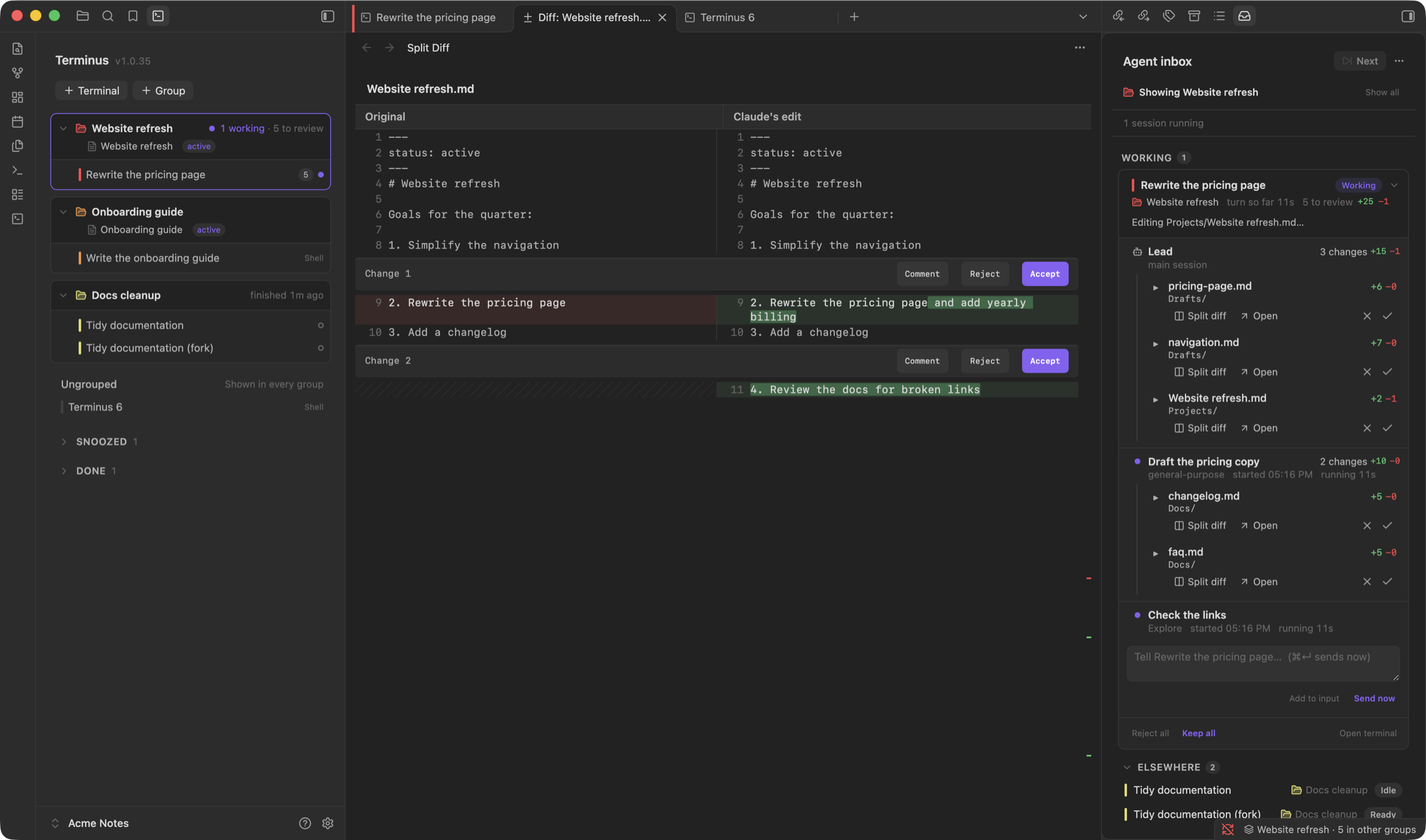Image resolution: width=1426 pixels, height=840 pixels.
Task: Click the search magnifier icon
Action: [108, 16]
